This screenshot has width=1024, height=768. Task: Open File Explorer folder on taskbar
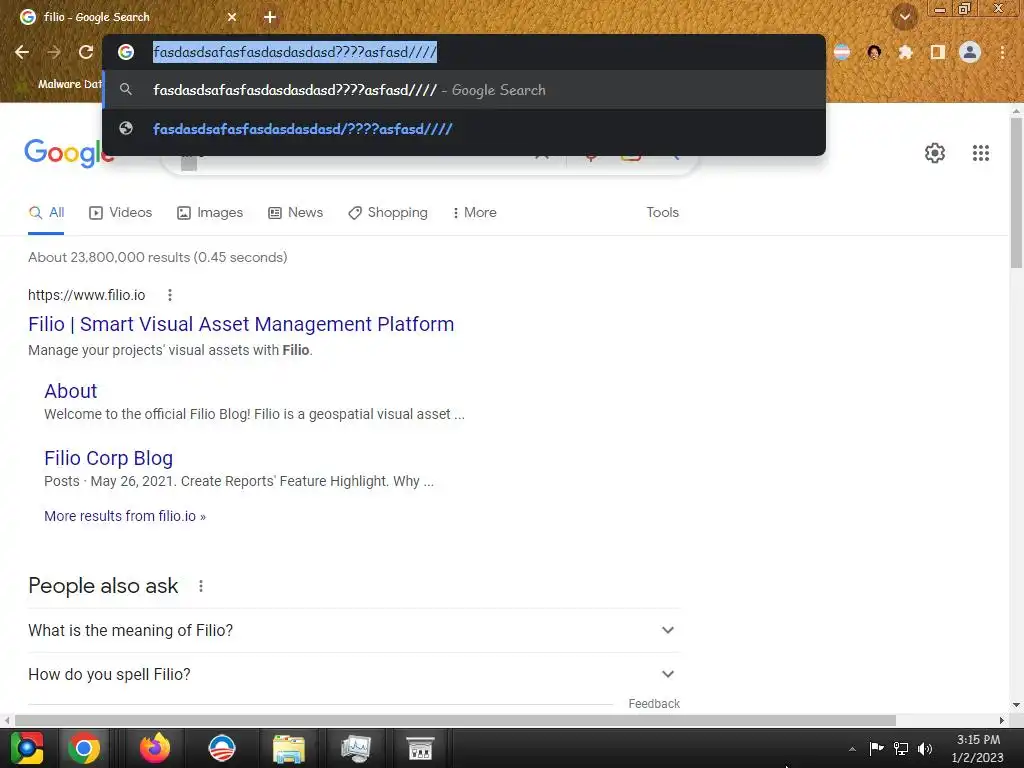click(x=289, y=748)
